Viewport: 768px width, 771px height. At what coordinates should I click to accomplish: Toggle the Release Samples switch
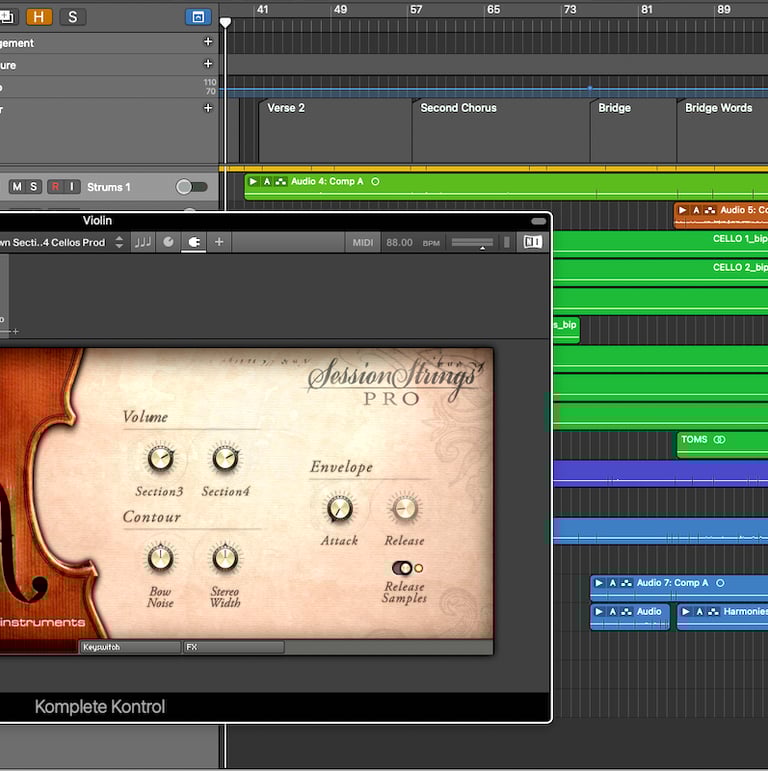coord(404,568)
